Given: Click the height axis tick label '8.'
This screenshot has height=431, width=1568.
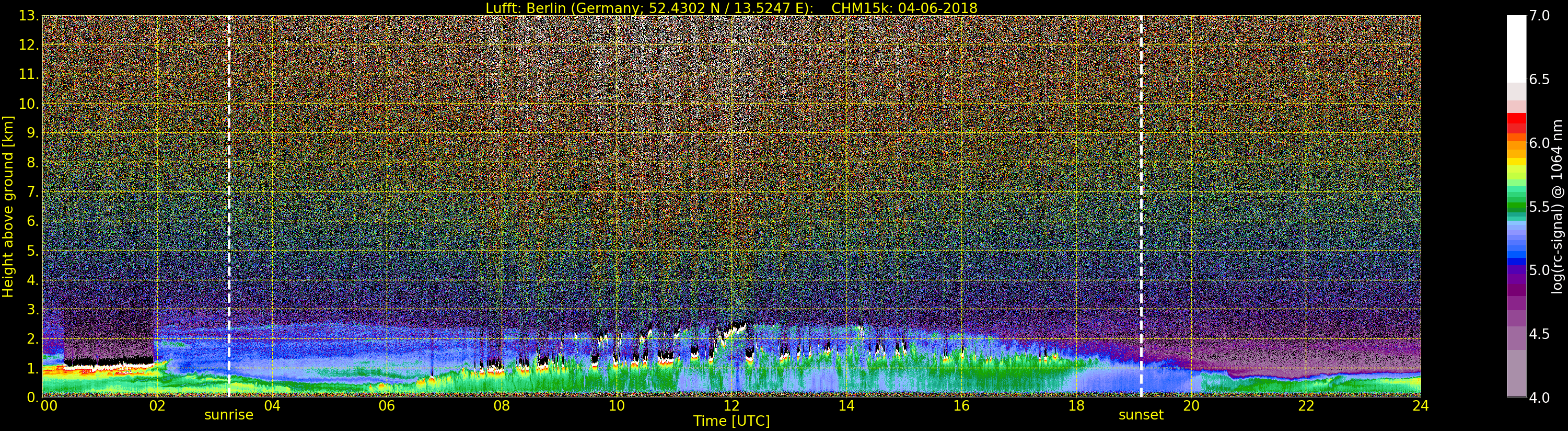Looking at the screenshot, I should pyautogui.click(x=32, y=163).
